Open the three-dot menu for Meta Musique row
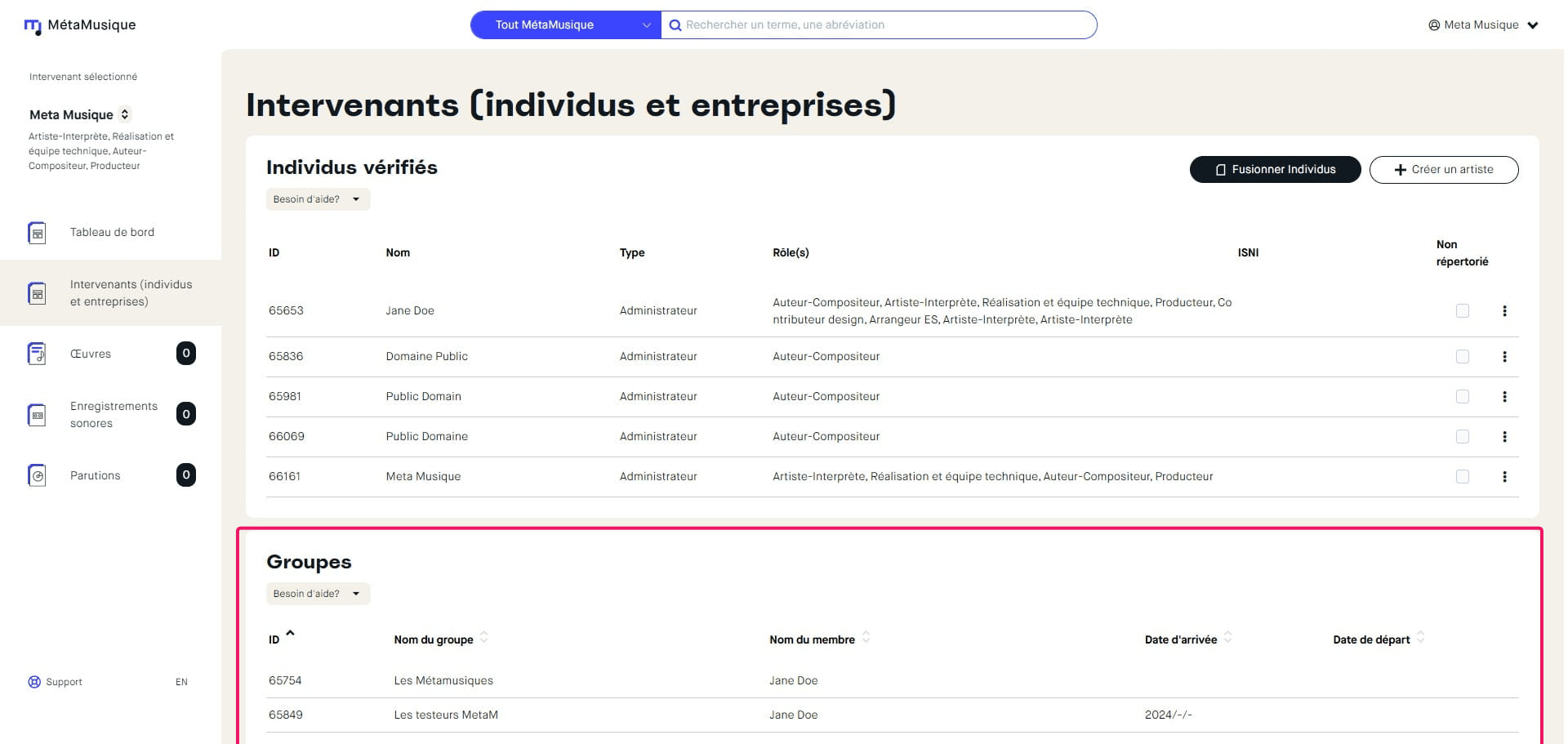The height and width of the screenshot is (744, 1568). coord(1504,477)
